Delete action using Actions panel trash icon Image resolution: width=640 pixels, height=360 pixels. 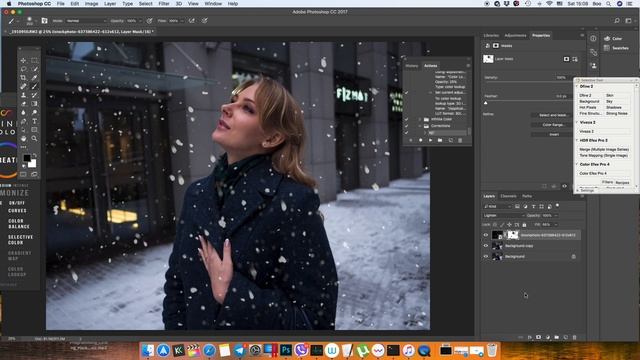[460, 140]
